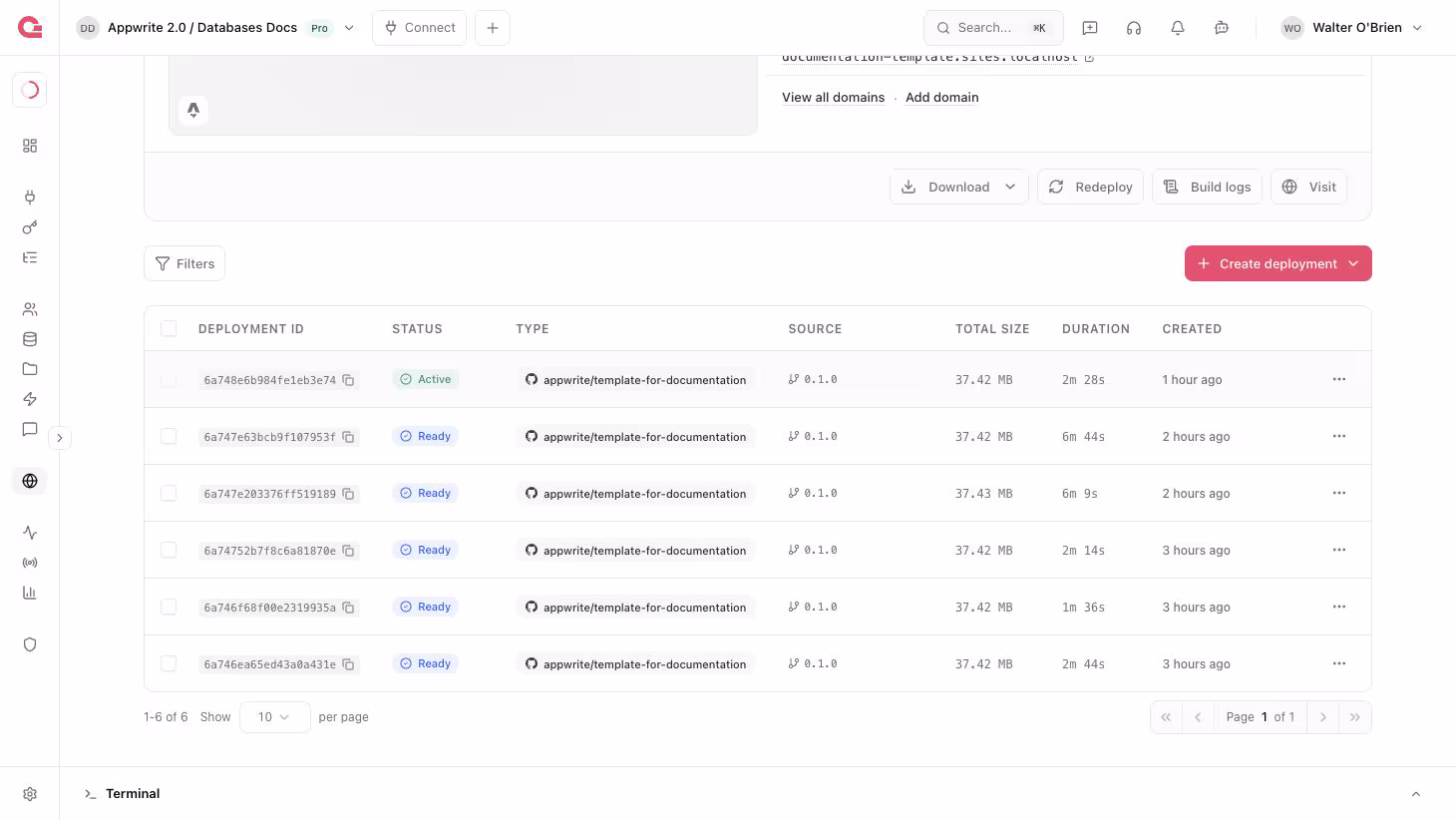Screen dimensions: 1456x820
Task: Click the plus button next to Connect
Action: [x=493, y=28]
